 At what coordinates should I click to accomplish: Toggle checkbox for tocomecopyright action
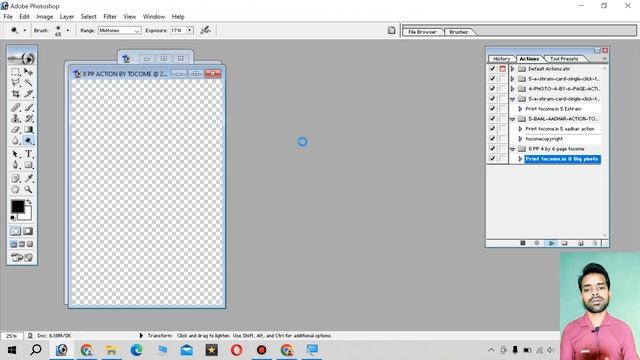click(492, 139)
